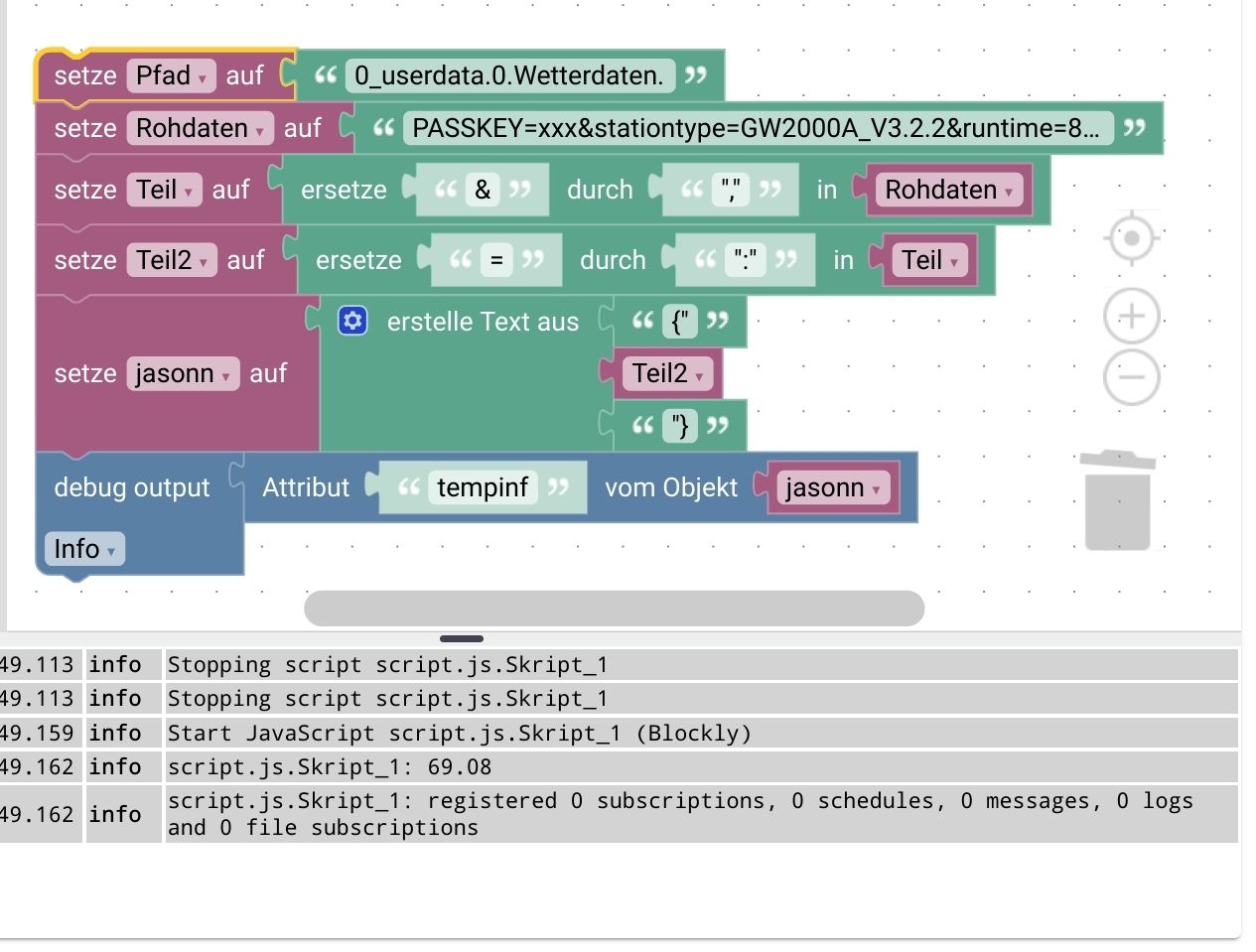Zoom in with the plus icon

[1131, 317]
